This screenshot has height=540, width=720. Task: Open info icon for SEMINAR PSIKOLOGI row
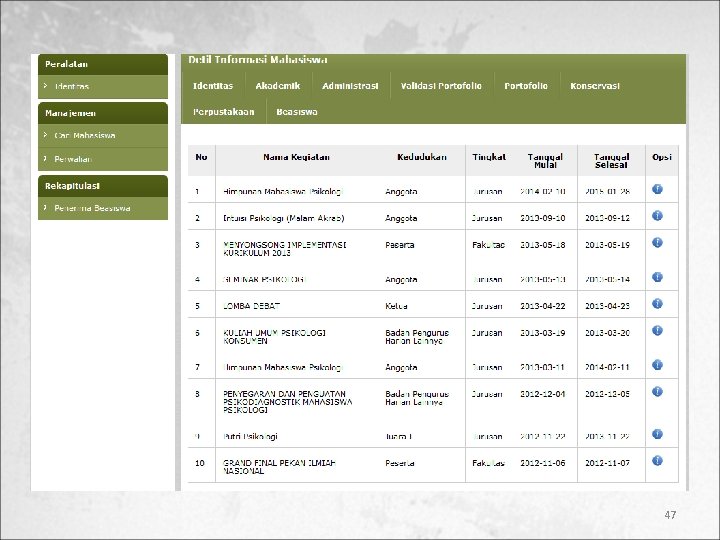point(657,277)
